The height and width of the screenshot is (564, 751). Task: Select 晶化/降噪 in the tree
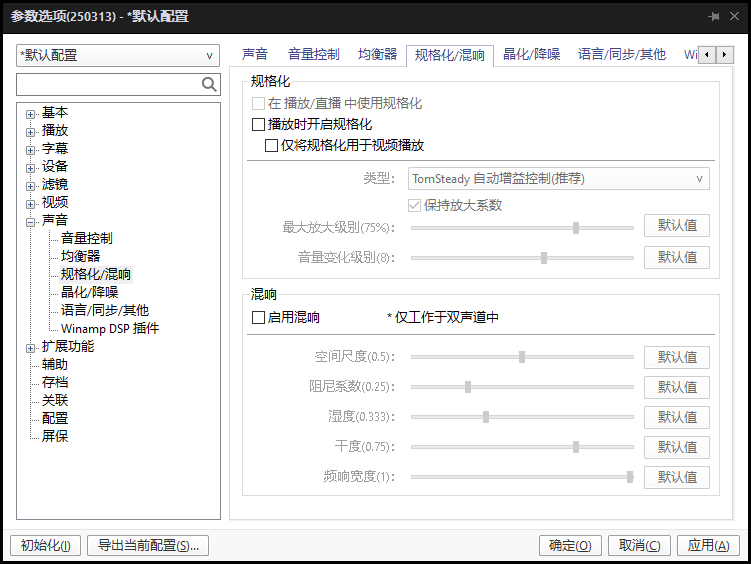pyautogui.click(x=90, y=293)
